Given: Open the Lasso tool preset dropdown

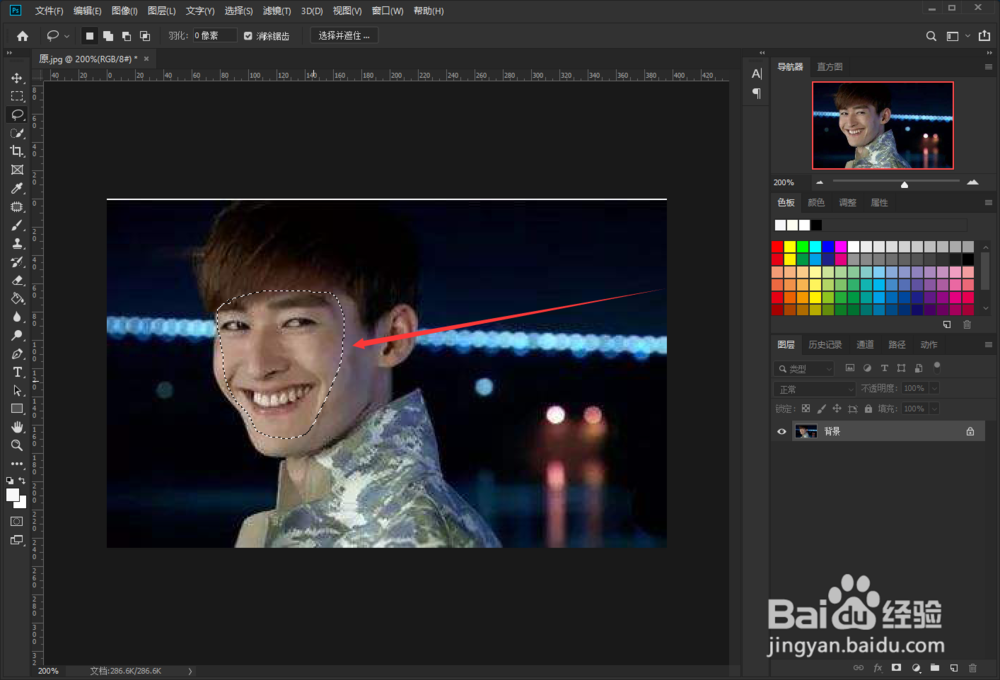Looking at the screenshot, I should [67, 36].
